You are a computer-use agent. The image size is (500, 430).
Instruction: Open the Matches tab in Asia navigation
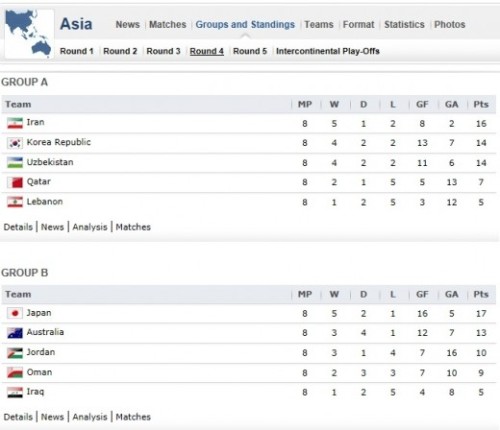click(x=168, y=24)
